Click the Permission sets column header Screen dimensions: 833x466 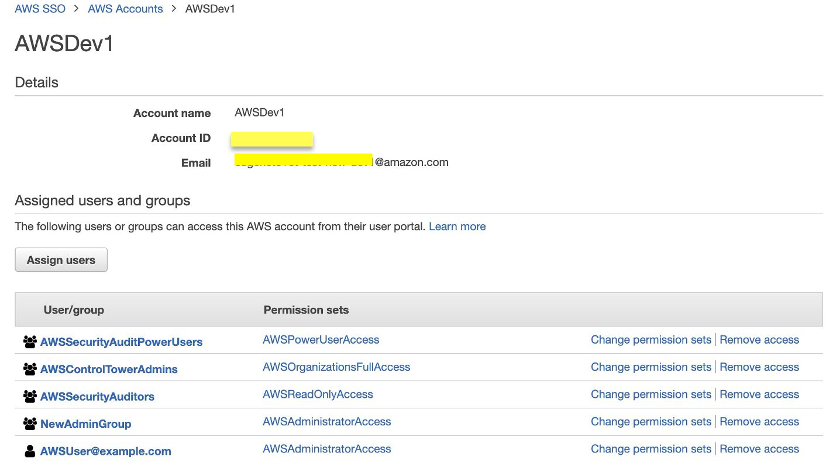pos(306,310)
